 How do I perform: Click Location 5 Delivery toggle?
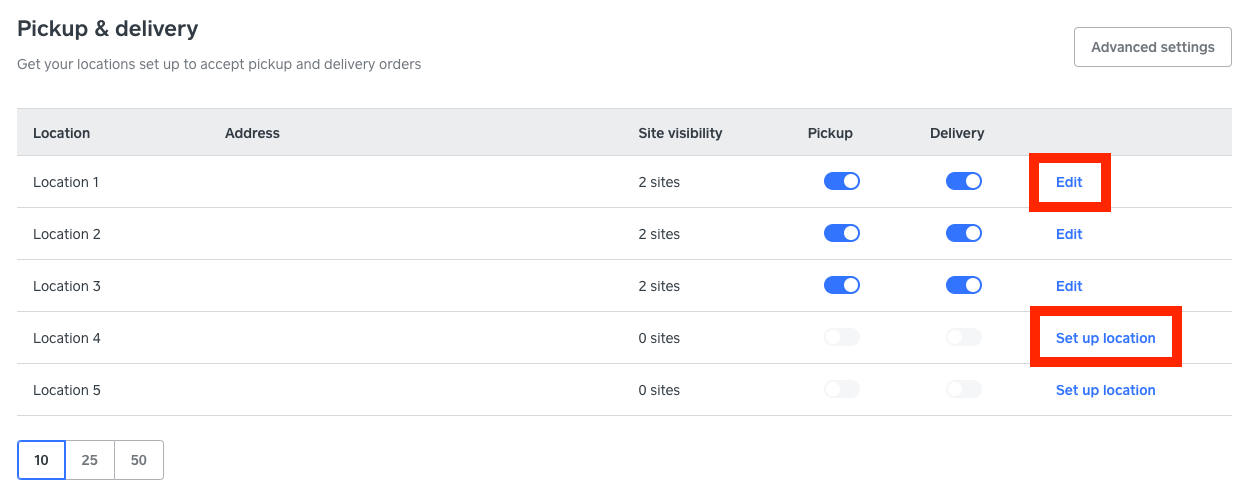pyautogui.click(x=964, y=390)
